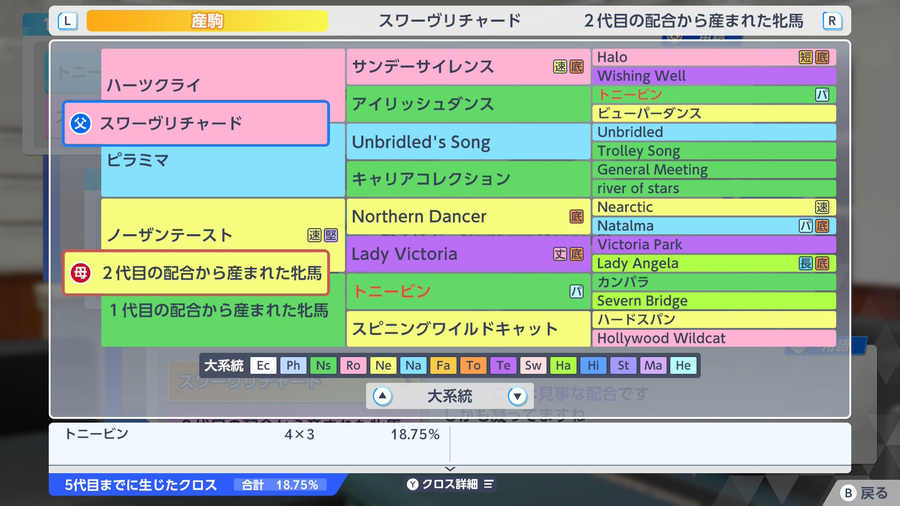Click the 短 icon on Halo row

(806, 57)
